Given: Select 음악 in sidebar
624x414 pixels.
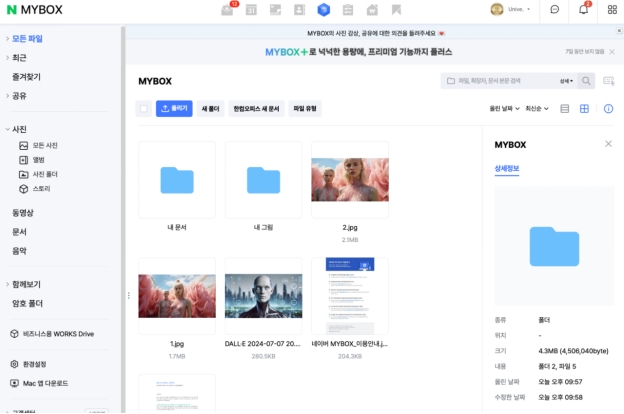Looking at the screenshot, I should tap(19, 251).
